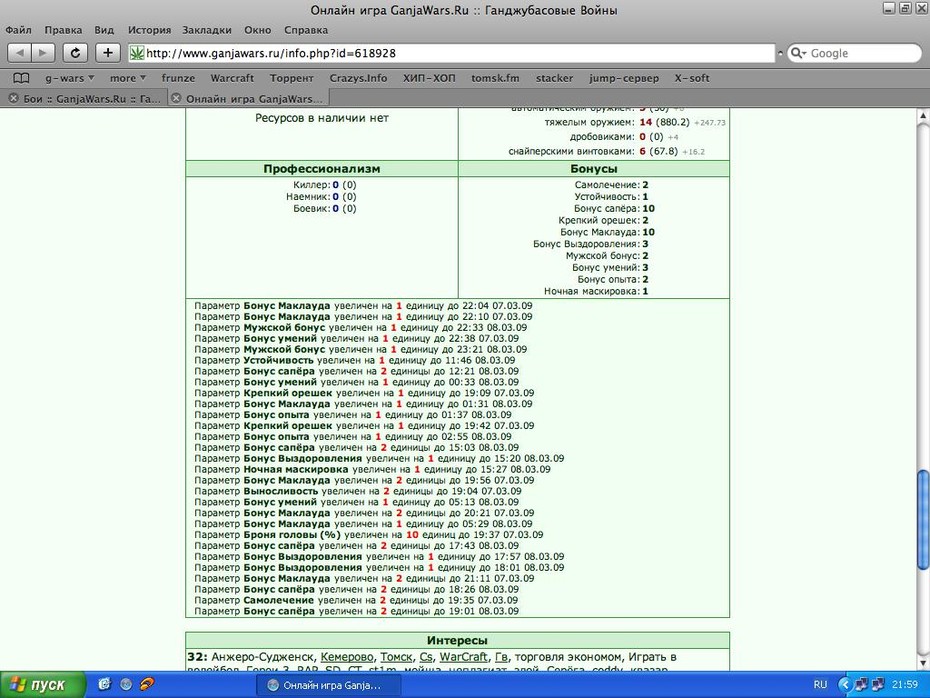Expand hidden tray icons arrow
Image resolution: width=930 pixels, height=698 pixels.
click(845, 685)
